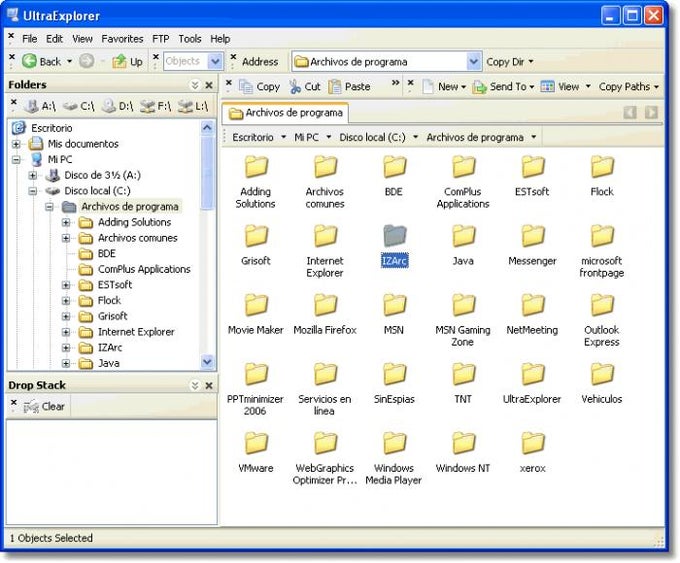Switch to network drive L:\
Viewport: 680px width, 563px height.
pos(193,106)
